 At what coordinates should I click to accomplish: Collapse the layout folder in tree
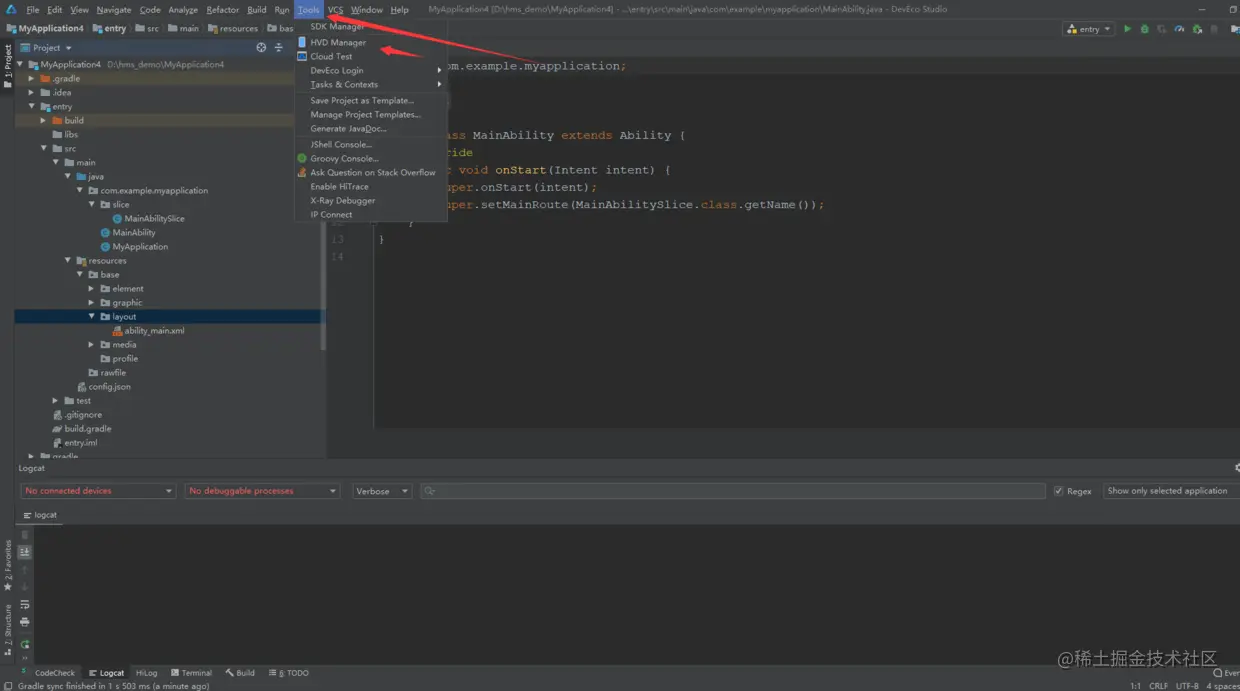(91, 316)
